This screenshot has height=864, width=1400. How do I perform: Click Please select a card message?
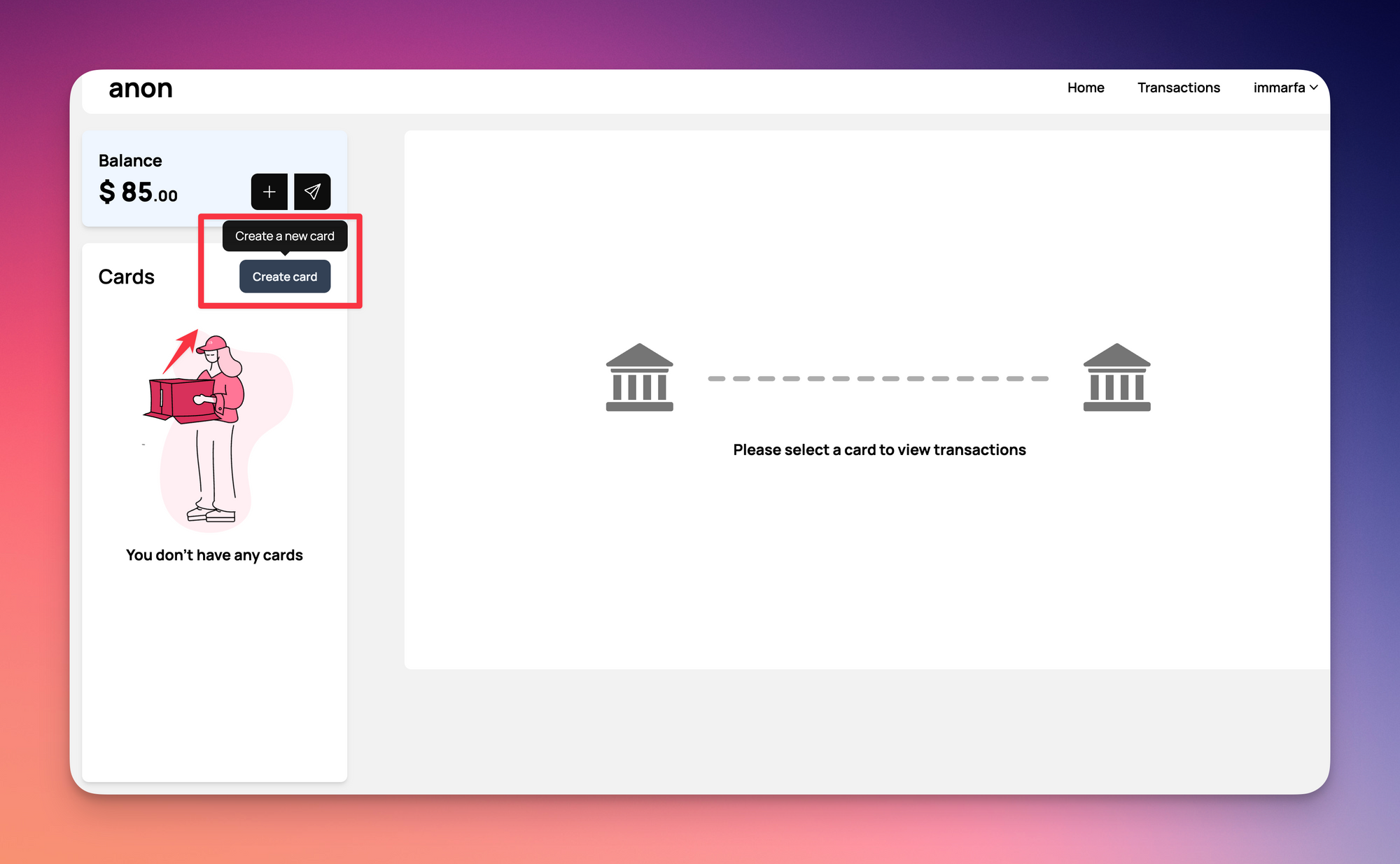click(879, 450)
